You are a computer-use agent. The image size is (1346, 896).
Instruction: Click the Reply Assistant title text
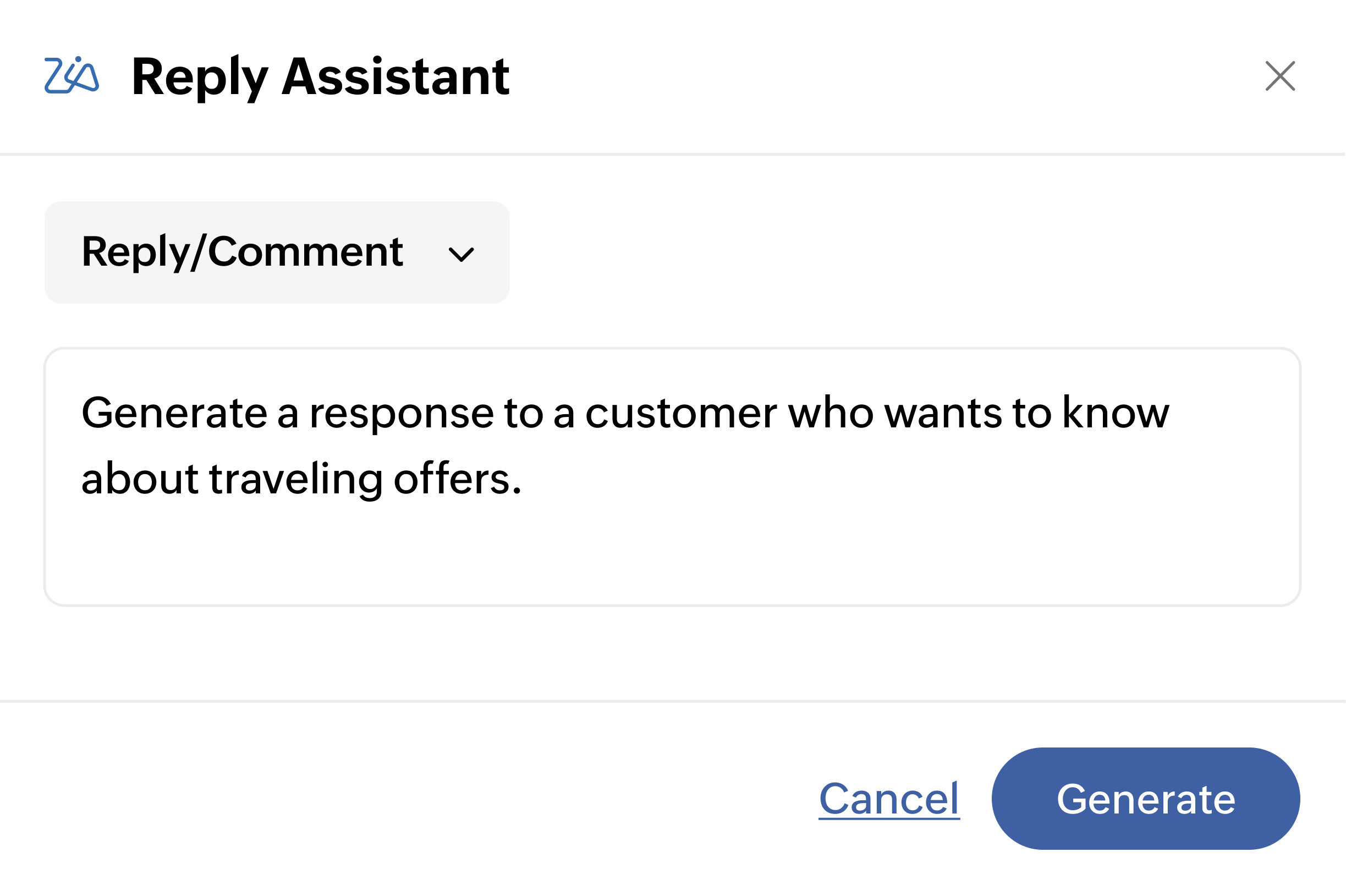point(320,77)
